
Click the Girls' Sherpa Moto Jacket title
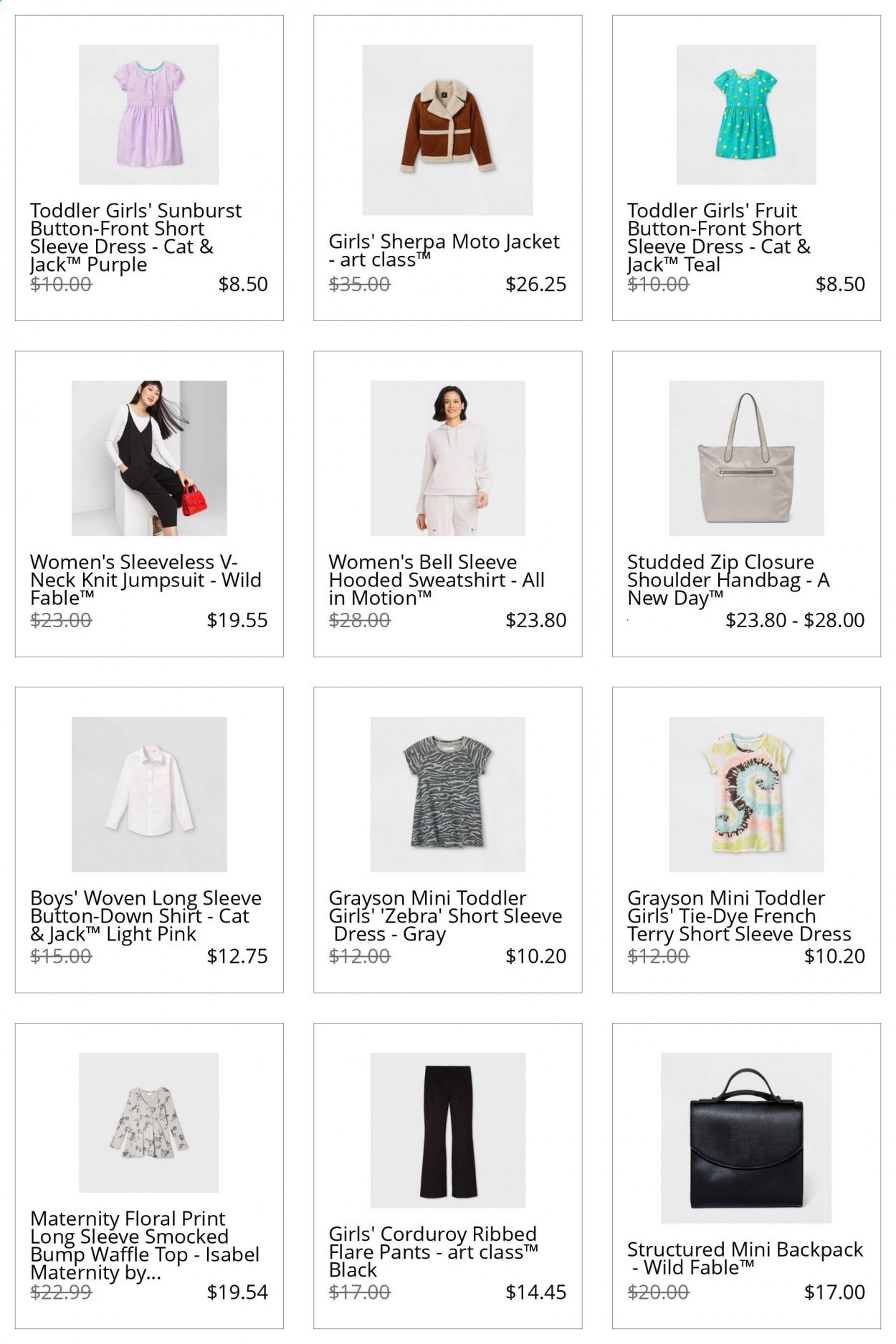[444, 250]
